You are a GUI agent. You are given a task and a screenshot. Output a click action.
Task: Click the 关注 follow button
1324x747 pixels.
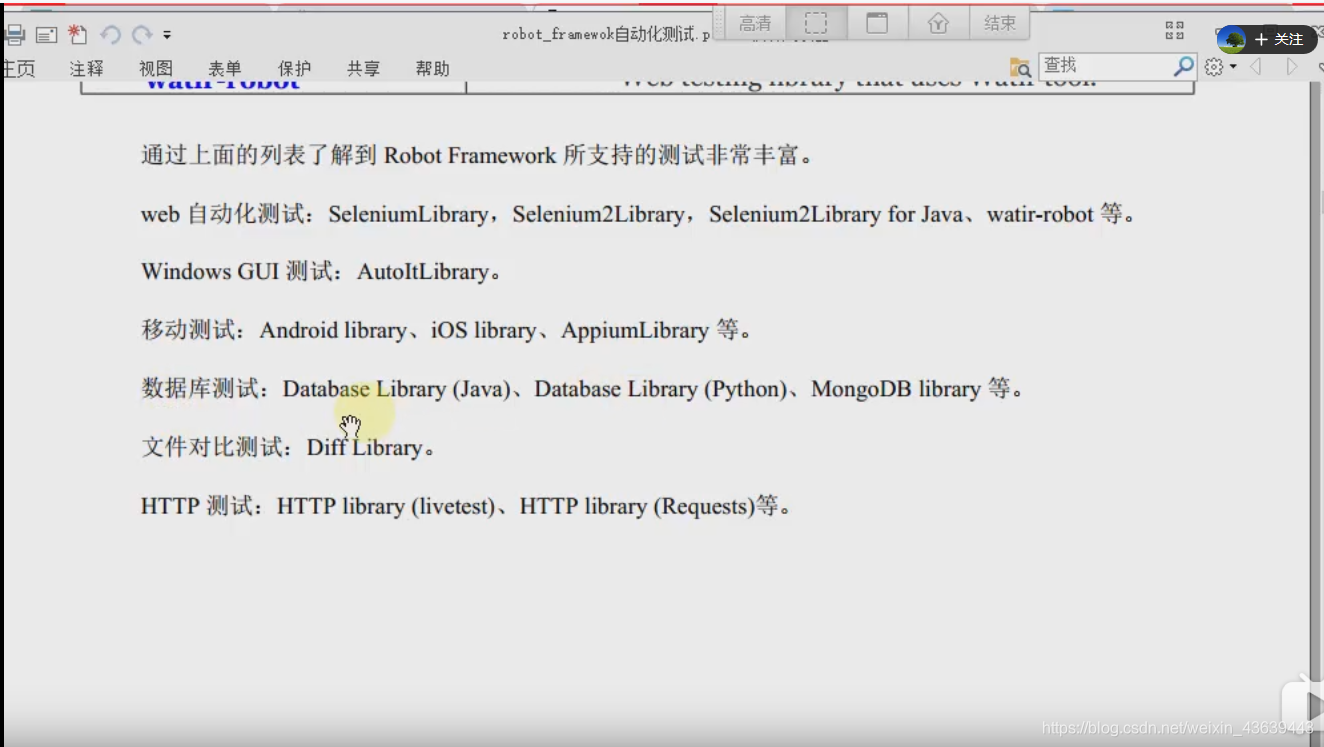[x=1279, y=39]
